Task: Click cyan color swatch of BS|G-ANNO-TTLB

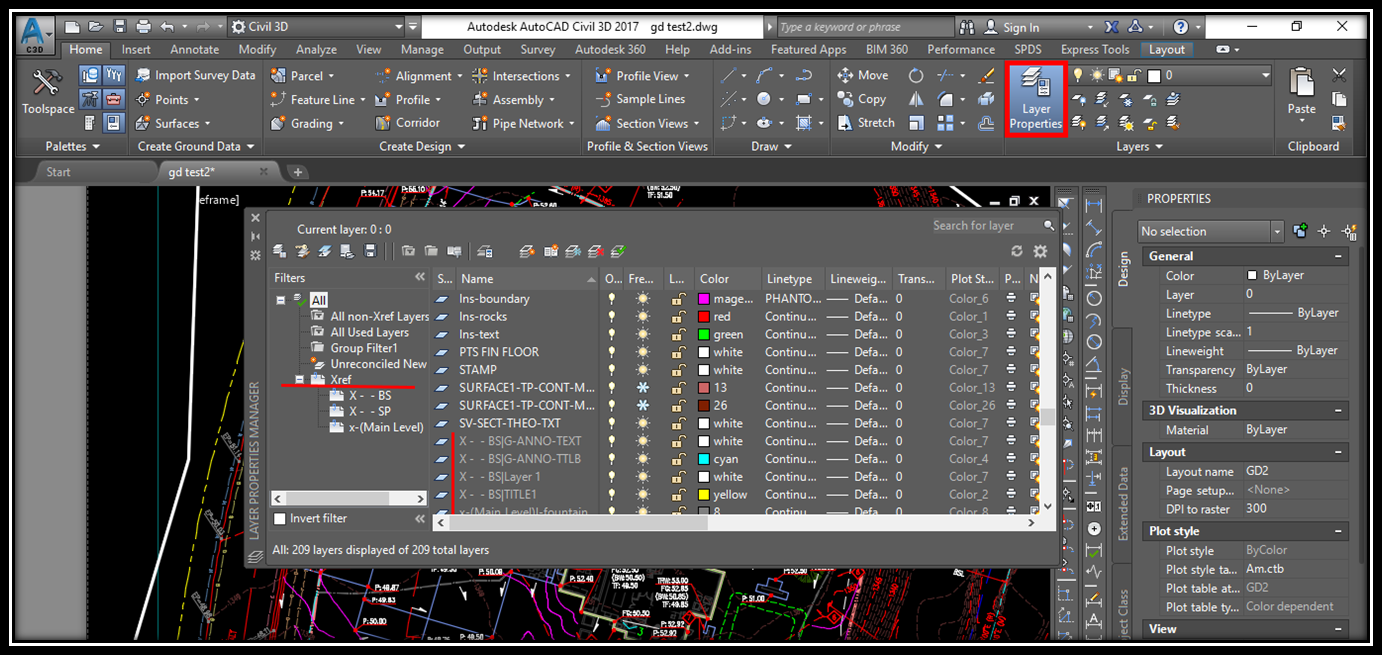Action: coord(704,459)
